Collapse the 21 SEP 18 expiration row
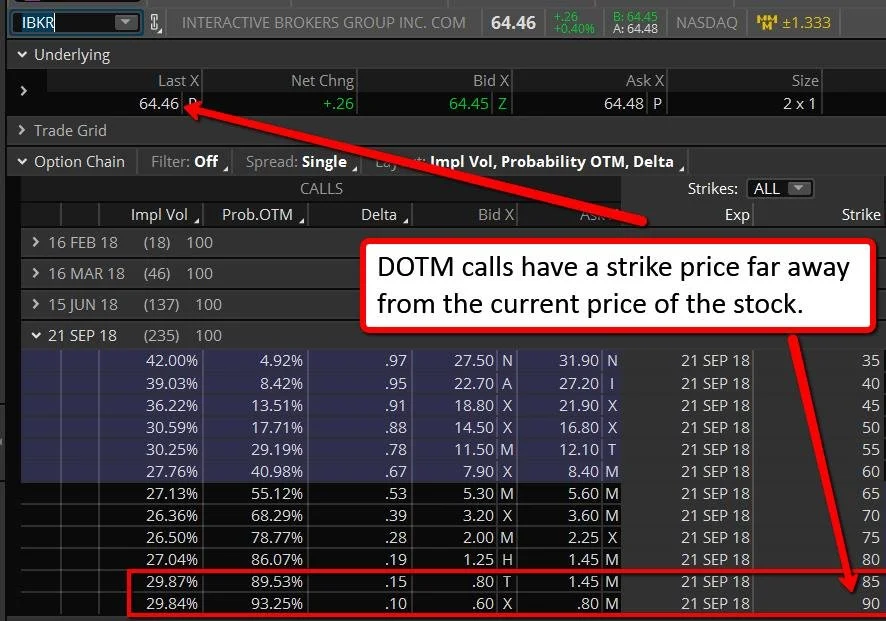Viewport: 886px width, 621px height. tap(36, 336)
